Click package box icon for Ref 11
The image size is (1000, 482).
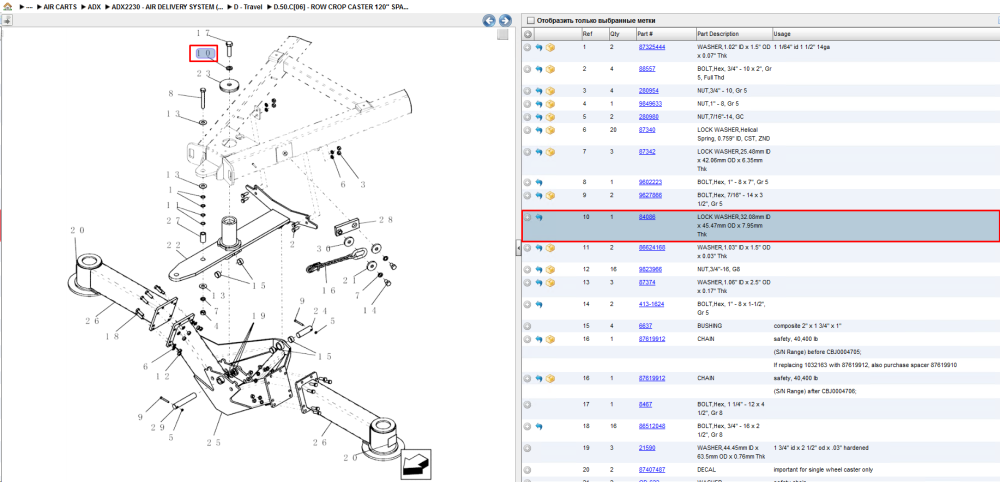[x=550, y=247]
